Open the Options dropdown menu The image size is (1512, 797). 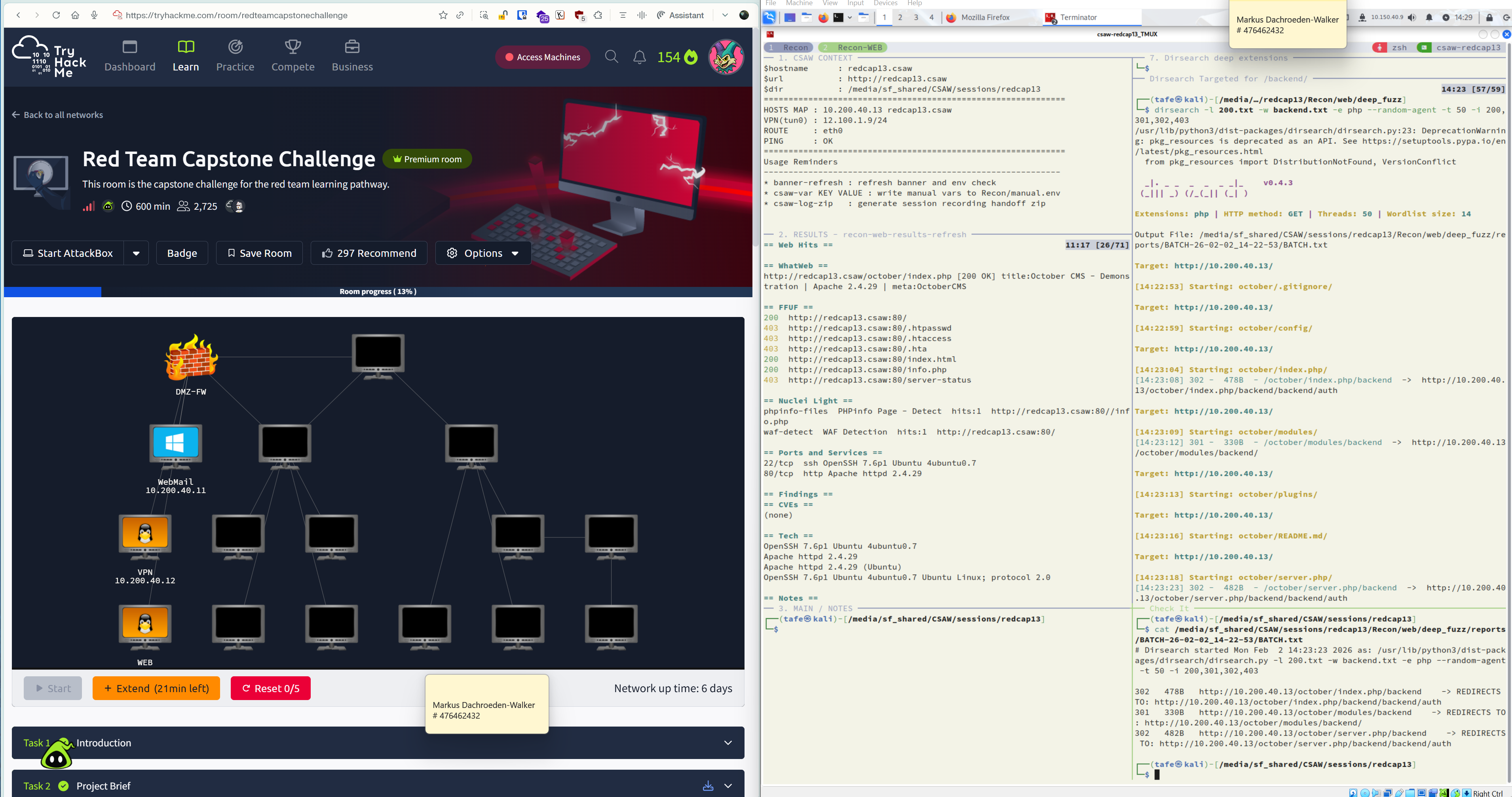coord(483,253)
